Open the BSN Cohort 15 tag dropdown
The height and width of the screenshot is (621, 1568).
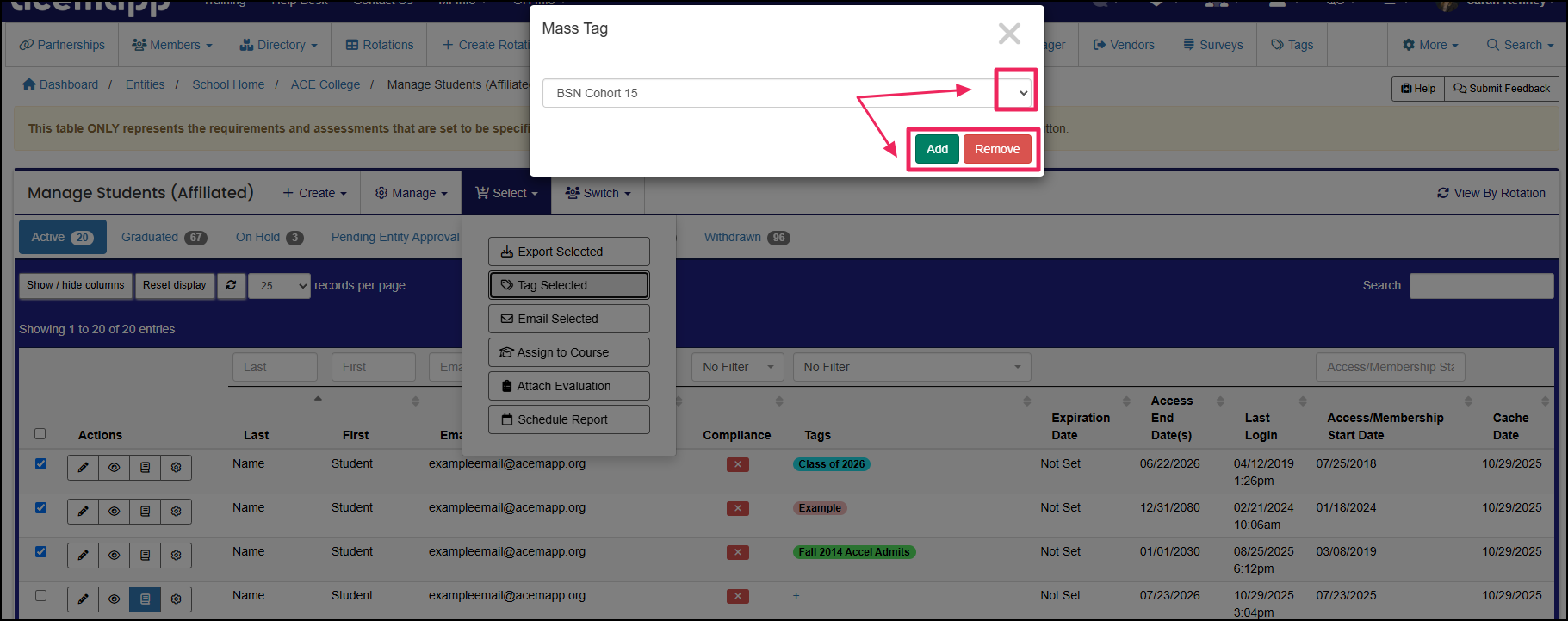pos(787,93)
